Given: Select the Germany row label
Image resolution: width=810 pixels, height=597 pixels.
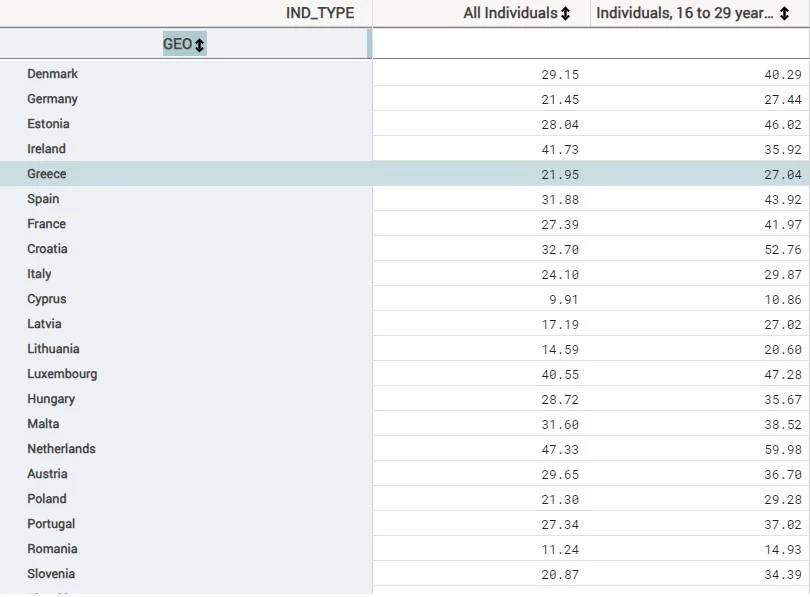Looking at the screenshot, I should click(52, 99).
